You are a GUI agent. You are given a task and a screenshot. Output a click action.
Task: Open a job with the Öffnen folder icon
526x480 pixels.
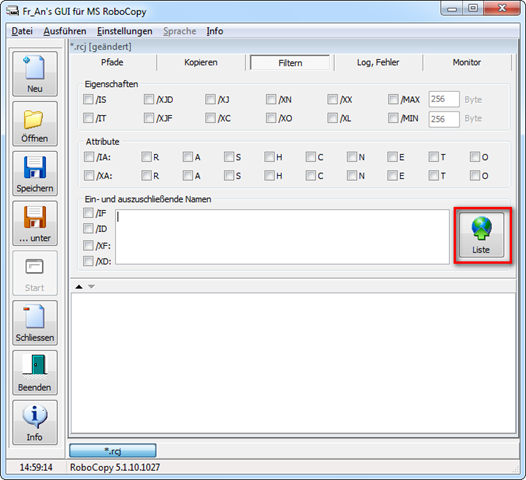coord(35,124)
